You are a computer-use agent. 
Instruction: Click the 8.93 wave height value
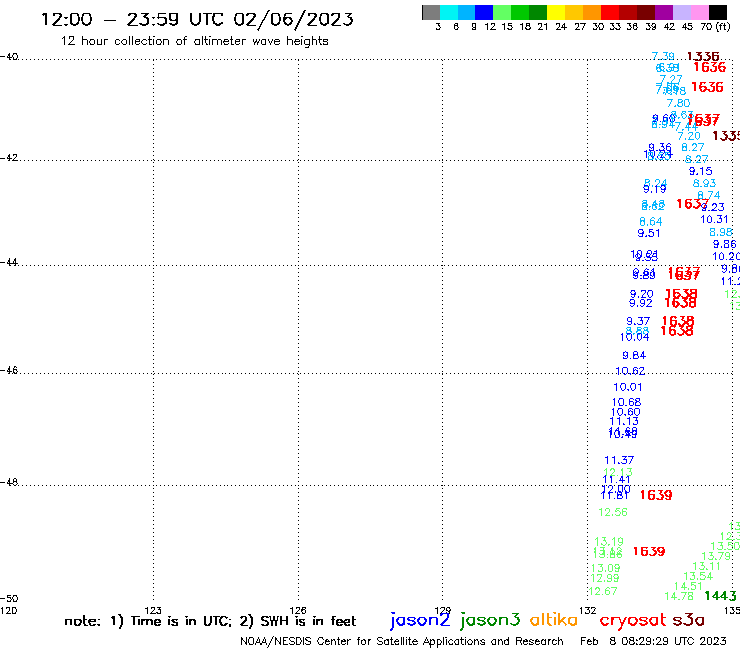coord(704,183)
